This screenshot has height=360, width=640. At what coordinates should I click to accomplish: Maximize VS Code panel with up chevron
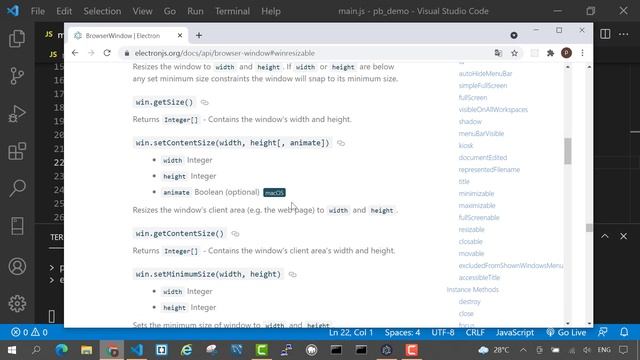tap(604, 236)
